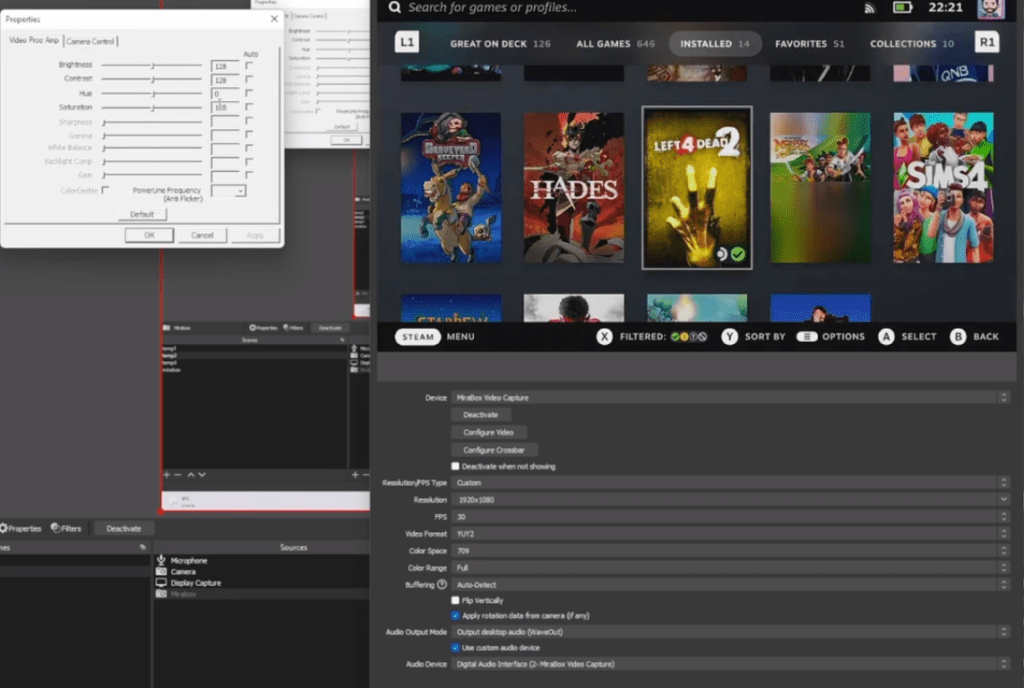Click the up arrow to move scene higher
The width and height of the screenshot is (1024, 688).
[191, 474]
